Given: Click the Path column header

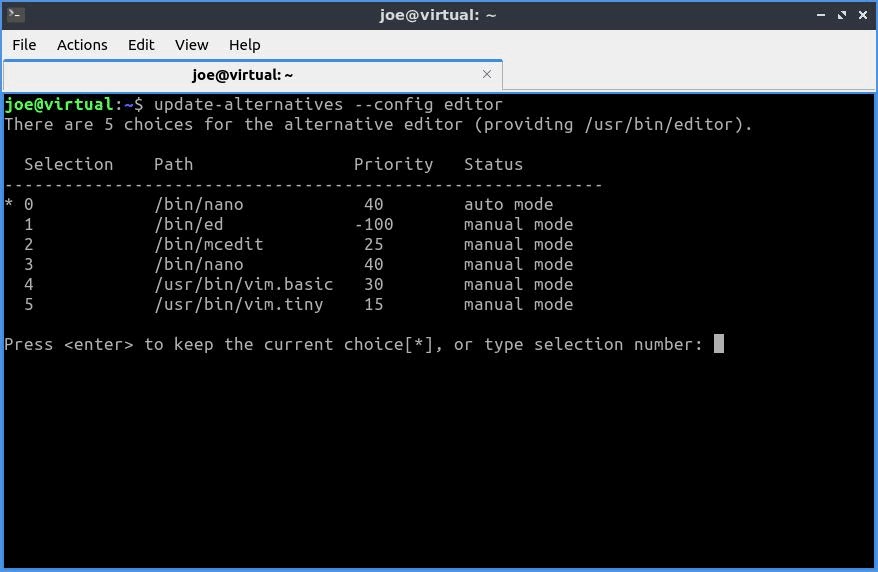Looking at the screenshot, I should coord(174,164).
